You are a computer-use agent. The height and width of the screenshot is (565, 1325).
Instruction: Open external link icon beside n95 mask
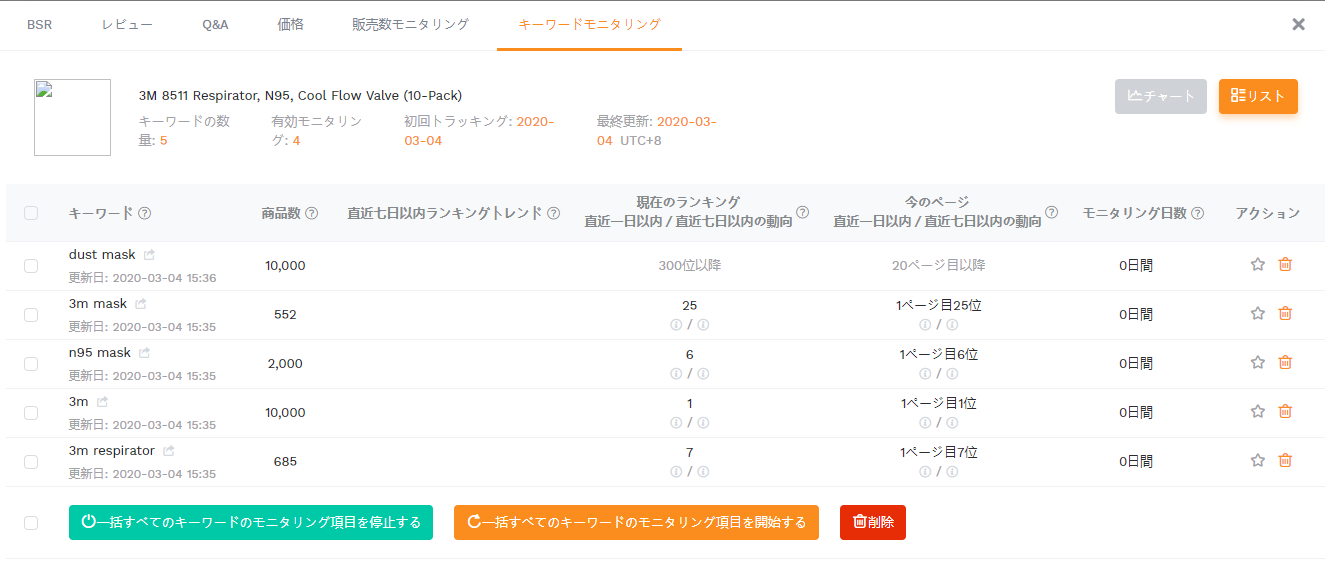(145, 353)
